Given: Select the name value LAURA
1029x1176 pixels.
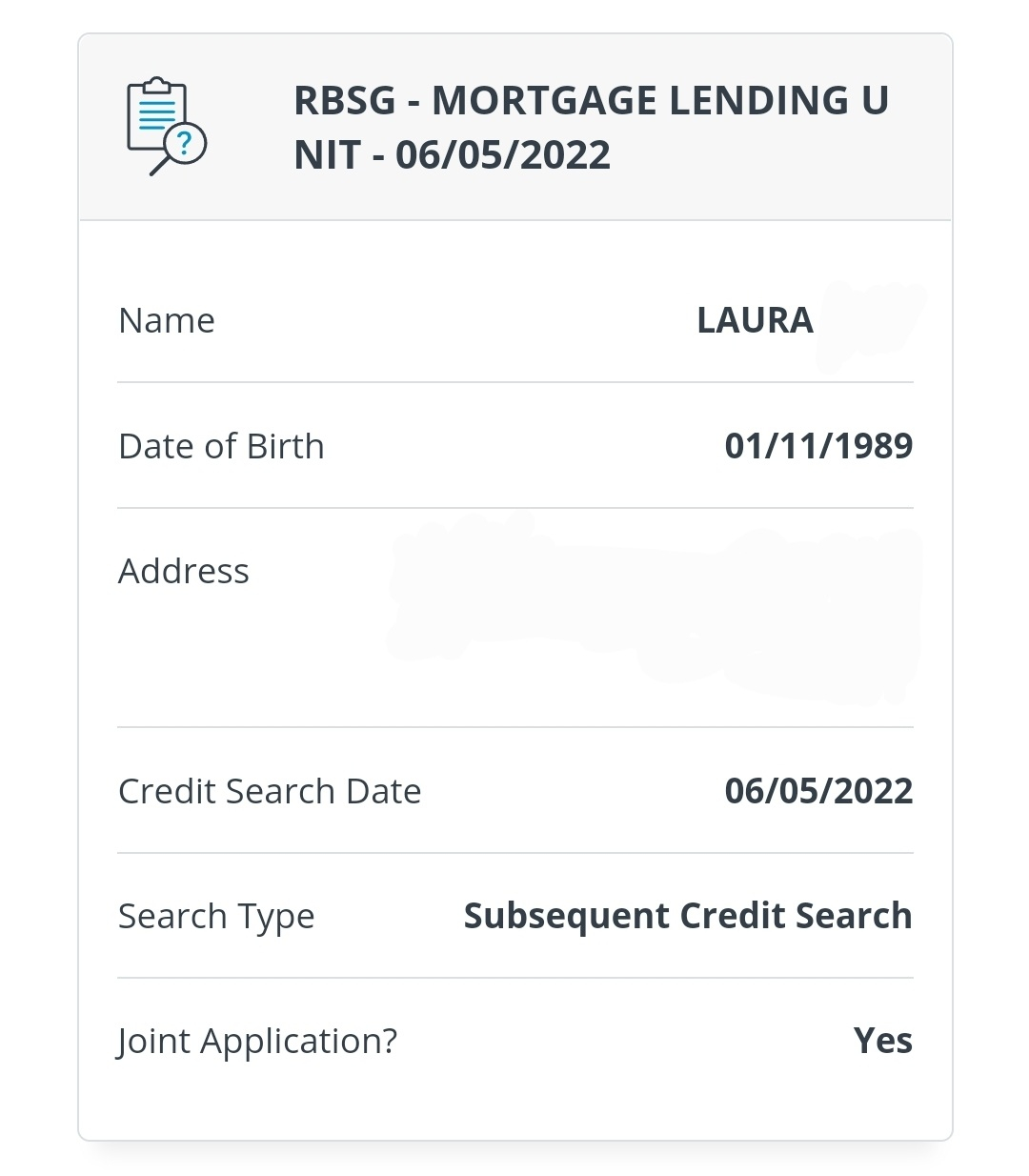Looking at the screenshot, I should pos(755,321).
